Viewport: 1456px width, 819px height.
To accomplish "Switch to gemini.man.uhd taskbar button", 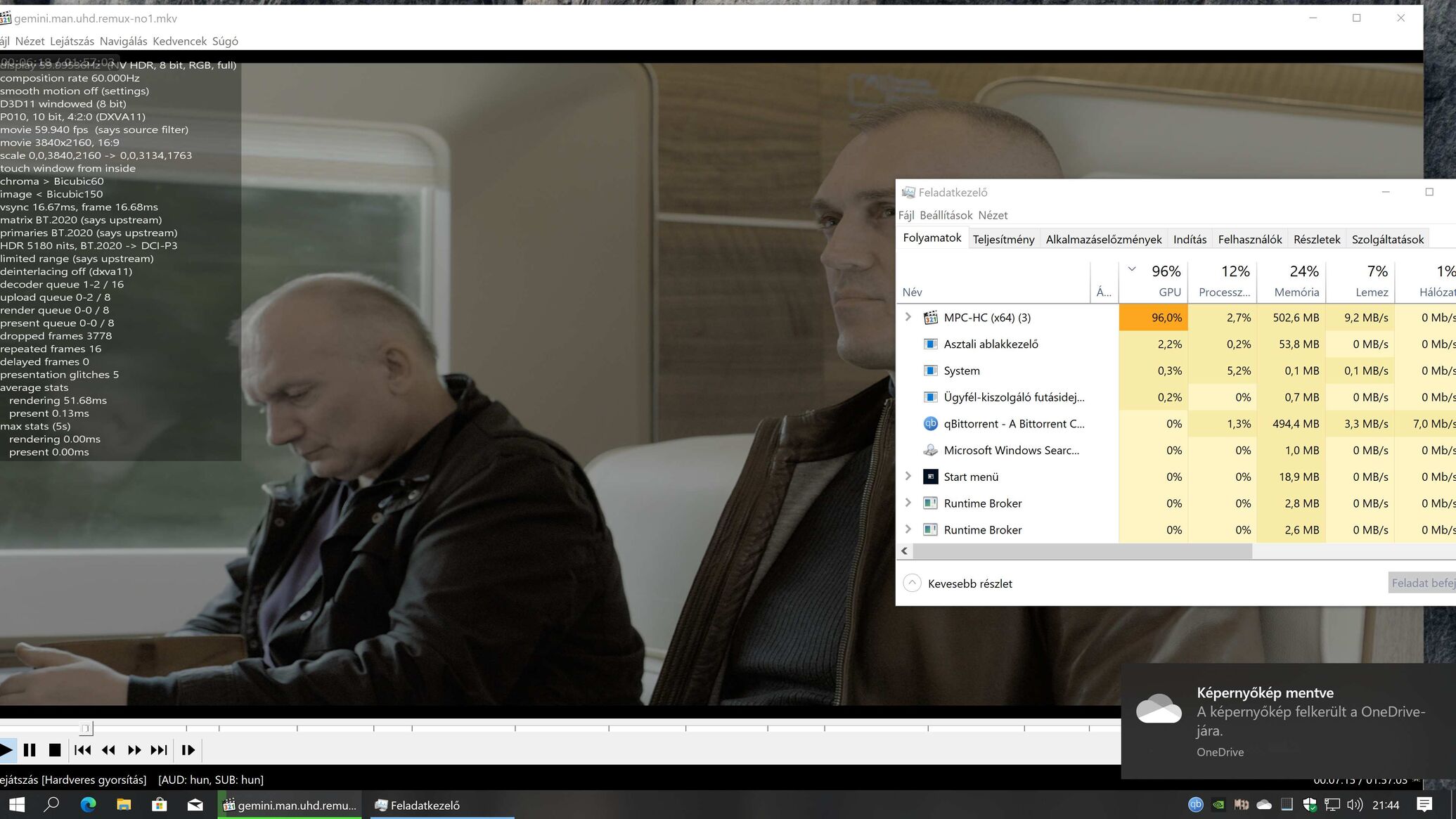I will click(x=290, y=805).
